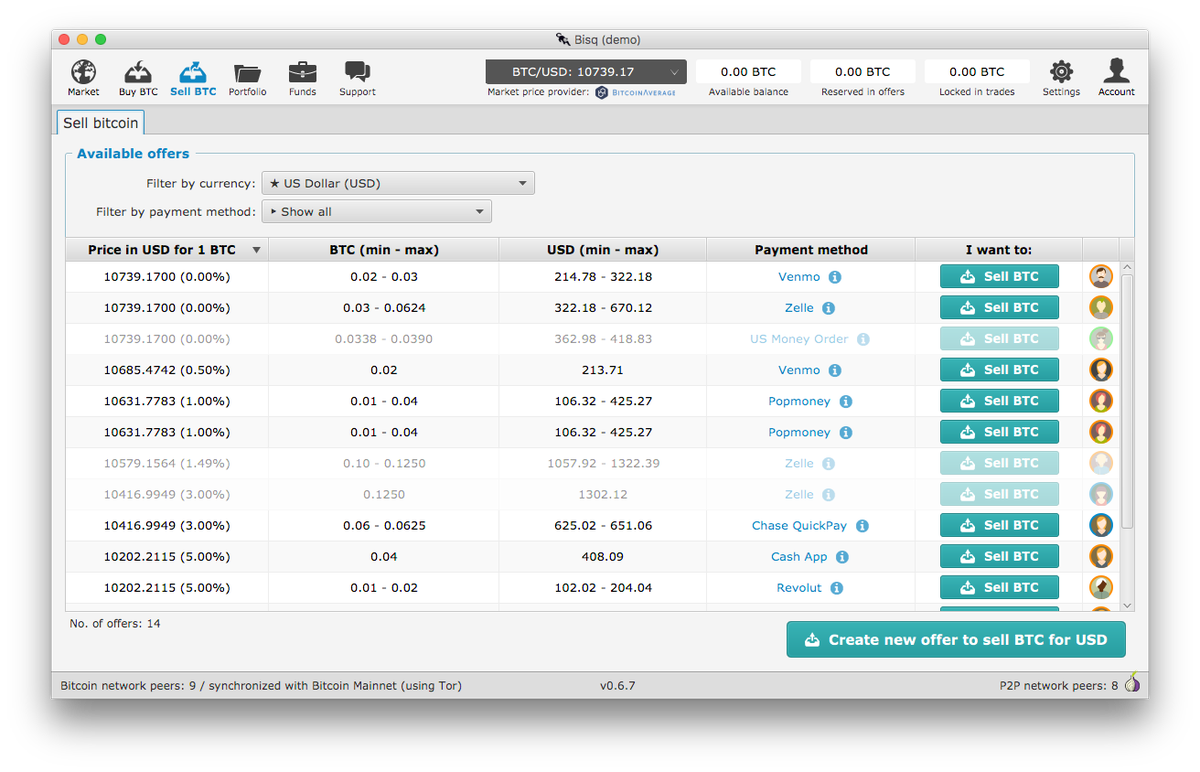The height and width of the screenshot is (772, 1200).
Task: Click price 10579.1564 (1.49%) cell
Action: [167, 464]
